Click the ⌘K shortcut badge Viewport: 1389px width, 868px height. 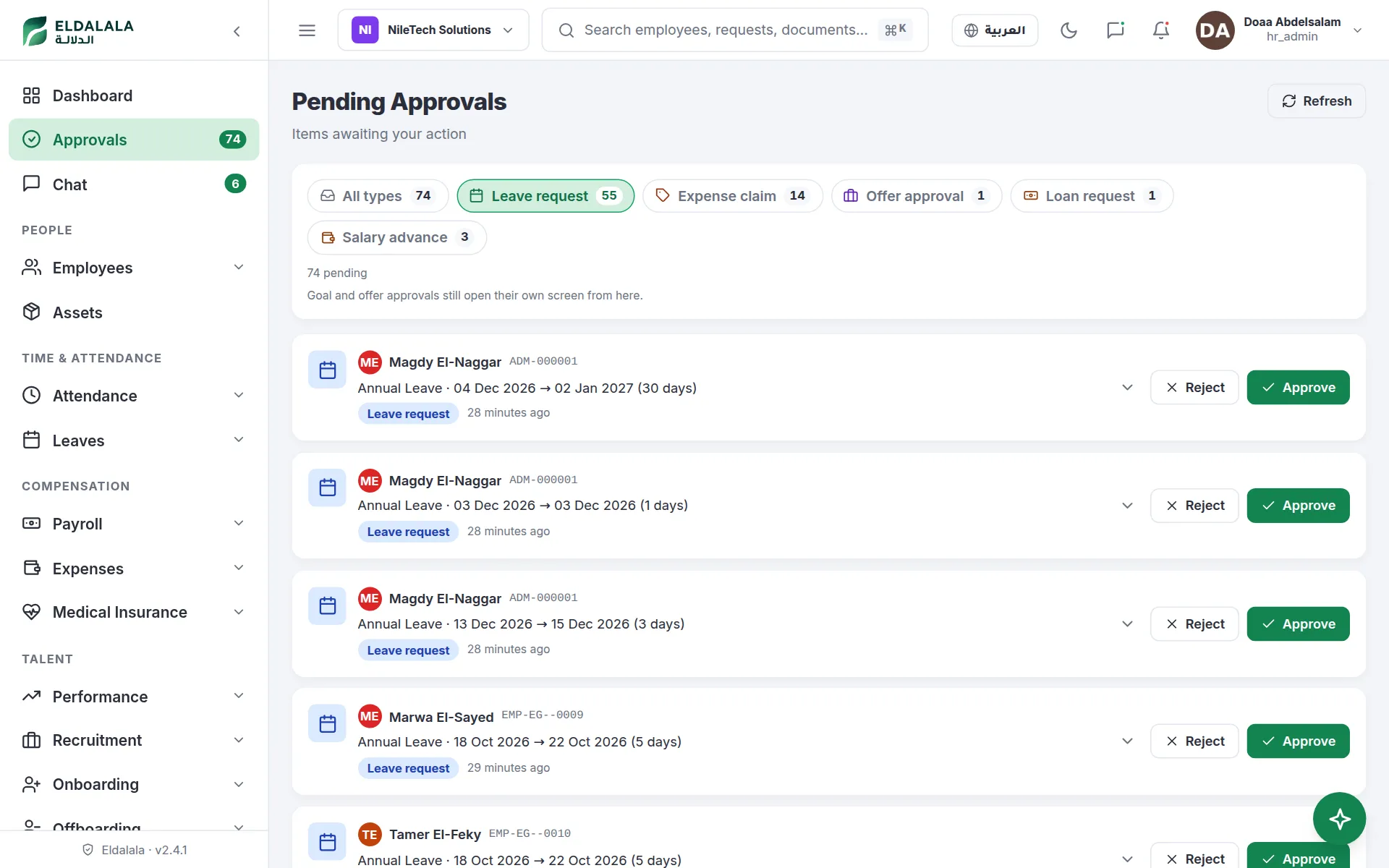[x=895, y=30]
